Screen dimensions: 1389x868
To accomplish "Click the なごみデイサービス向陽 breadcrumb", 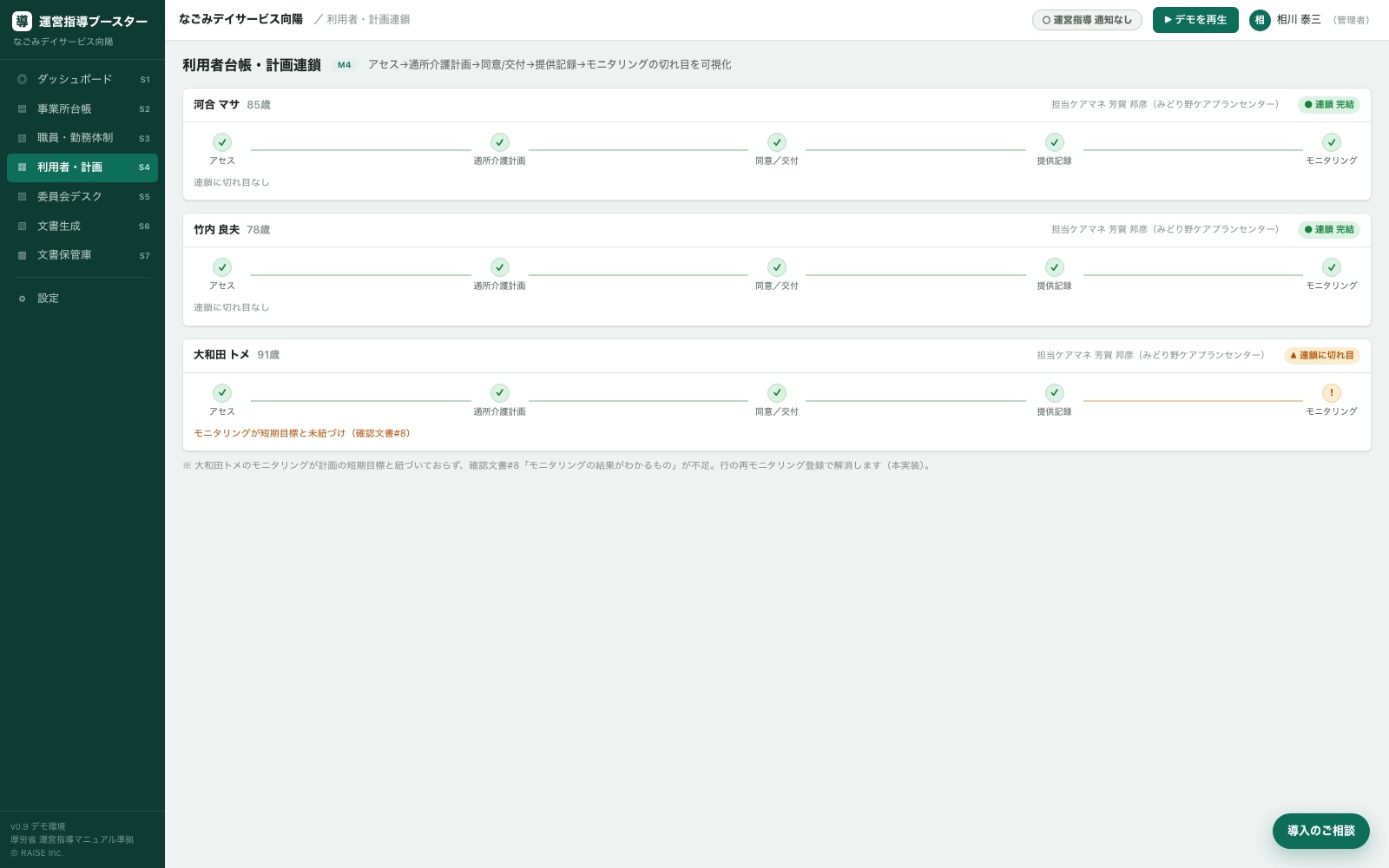I will [240, 19].
